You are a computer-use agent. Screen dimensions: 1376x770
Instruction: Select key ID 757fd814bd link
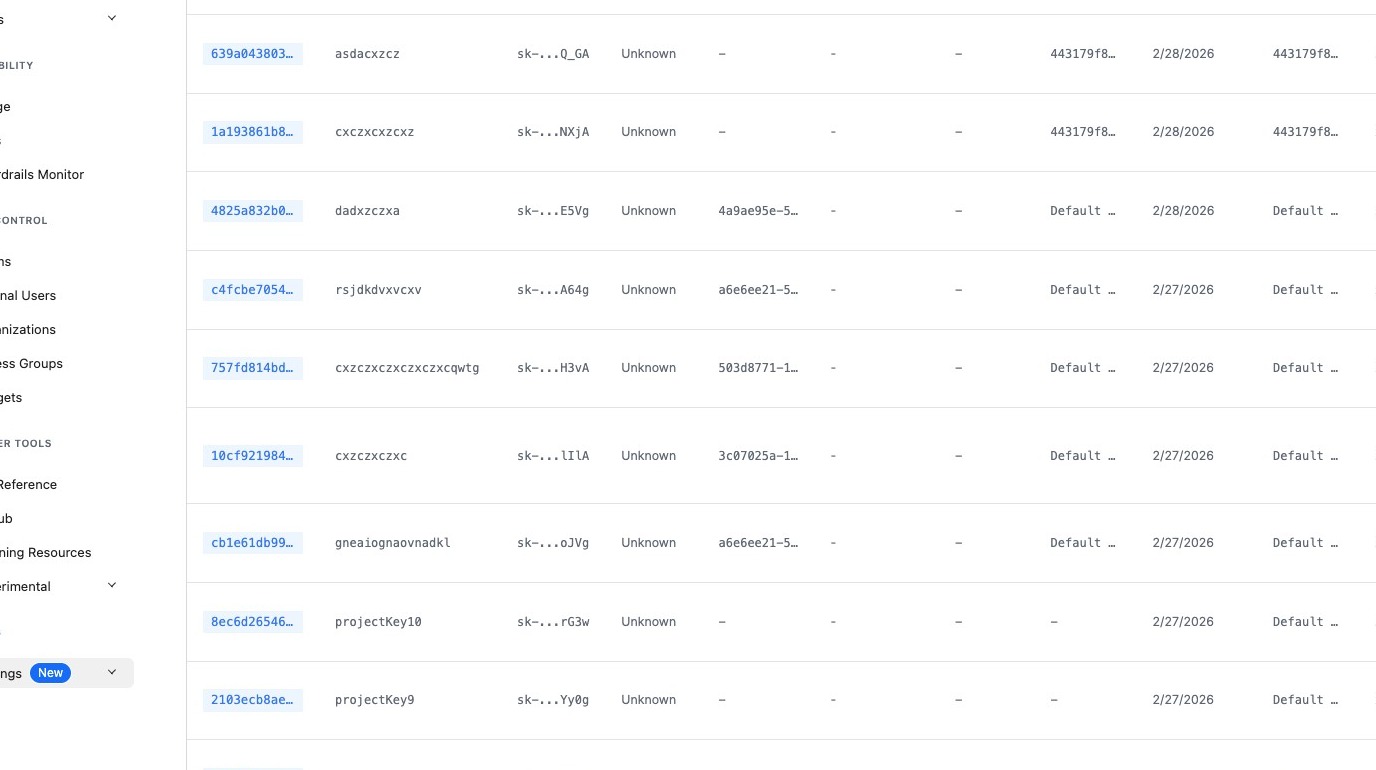coord(252,368)
